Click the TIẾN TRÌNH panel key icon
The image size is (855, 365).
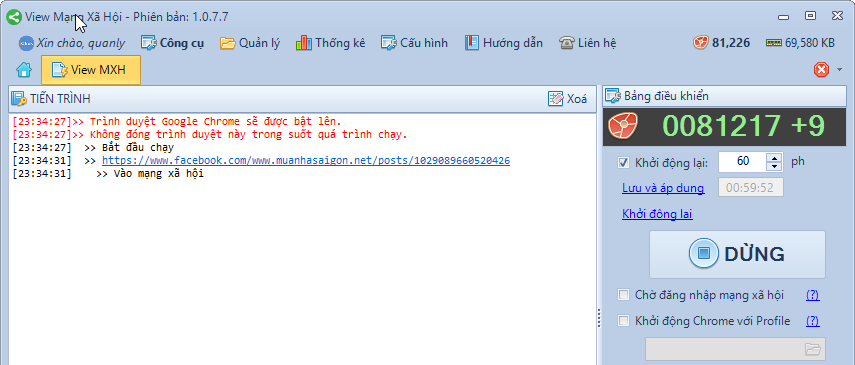(x=19, y=99)
